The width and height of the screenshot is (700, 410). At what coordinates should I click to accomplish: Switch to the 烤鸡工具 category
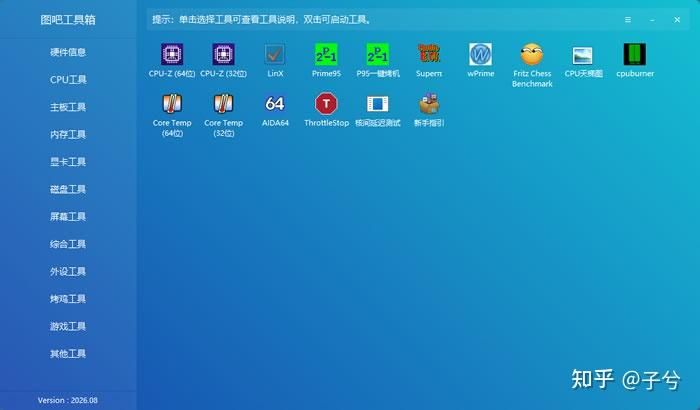[x=68, y=299]
